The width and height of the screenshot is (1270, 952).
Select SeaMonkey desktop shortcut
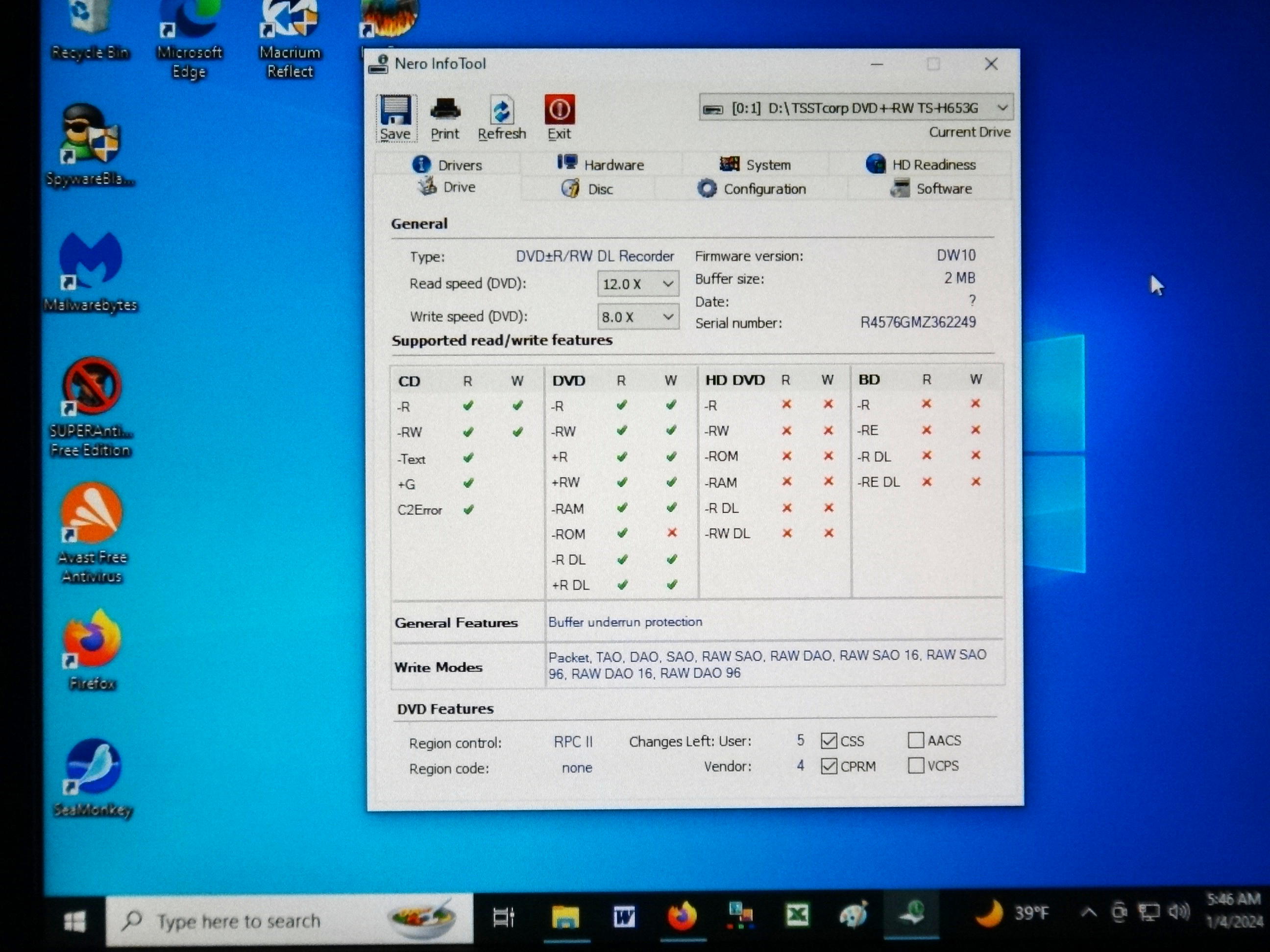93,778
